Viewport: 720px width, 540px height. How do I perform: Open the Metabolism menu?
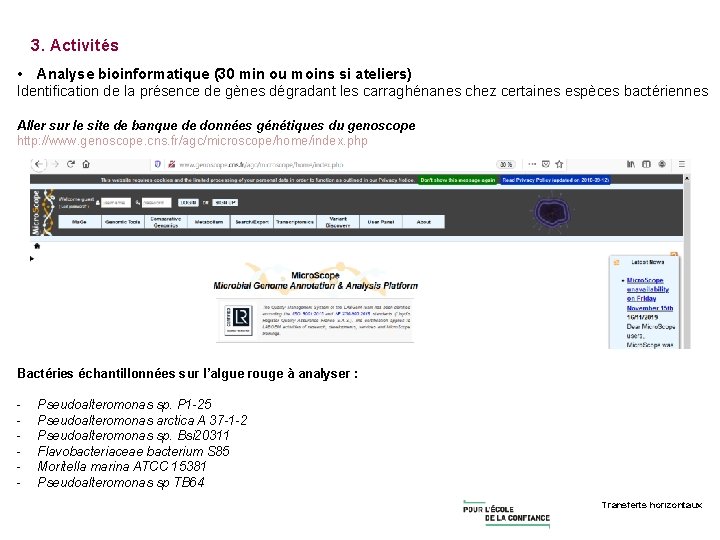(208, 222)
